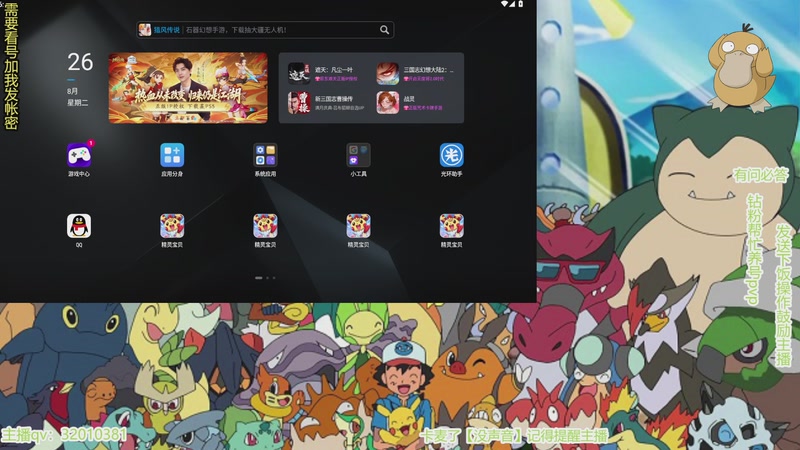Tap the red notification badge on 游戏中心

pyautogui.click(x=90, y=143)
